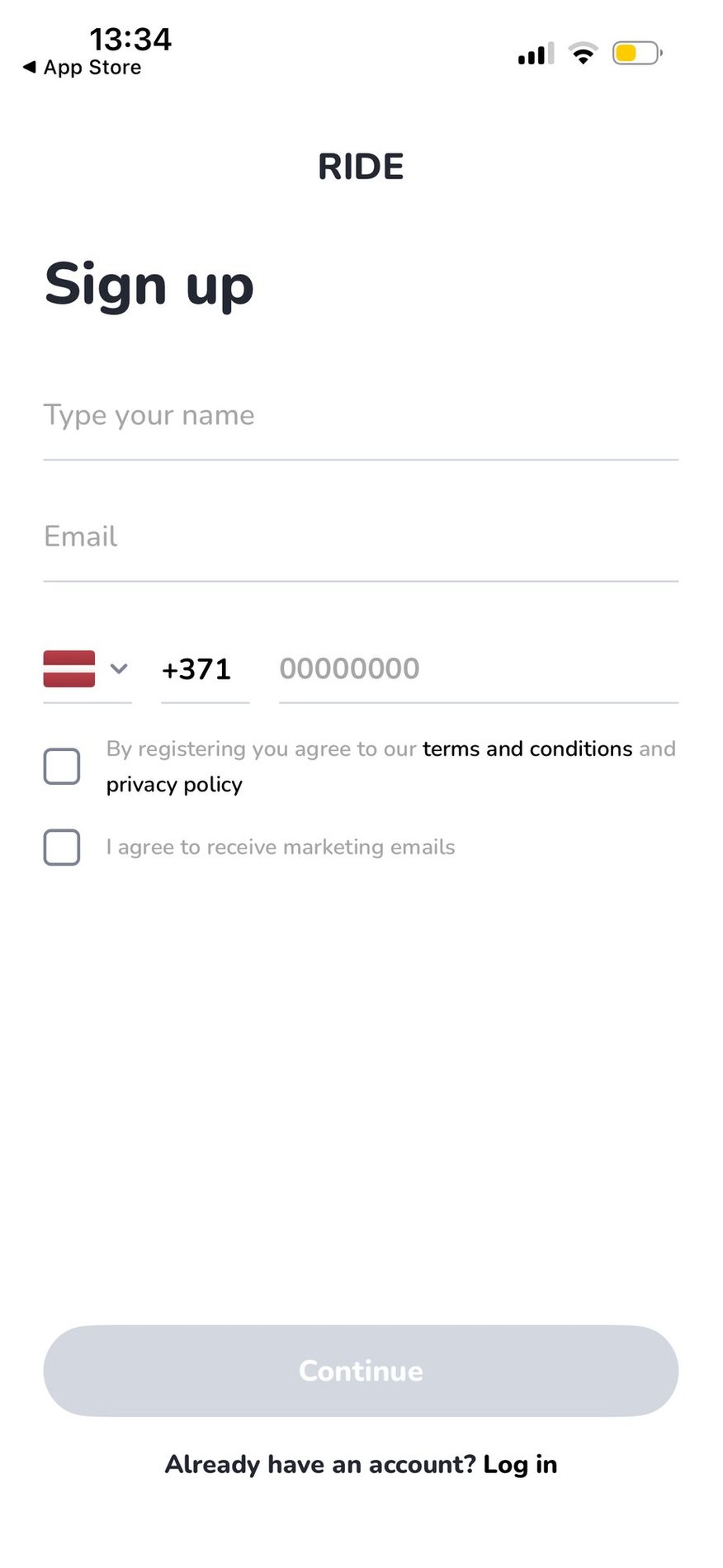This screenshot has height=1568, width=723.
Task: Tap the 13:34 clock in status bar
Action: [x=130, y=40]
